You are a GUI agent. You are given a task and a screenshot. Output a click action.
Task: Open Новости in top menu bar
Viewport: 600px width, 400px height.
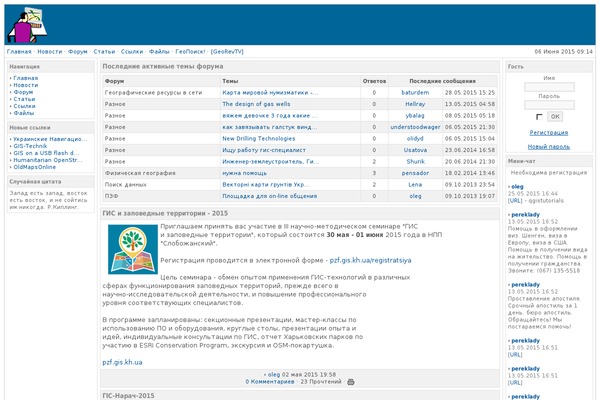pos(50,52)
